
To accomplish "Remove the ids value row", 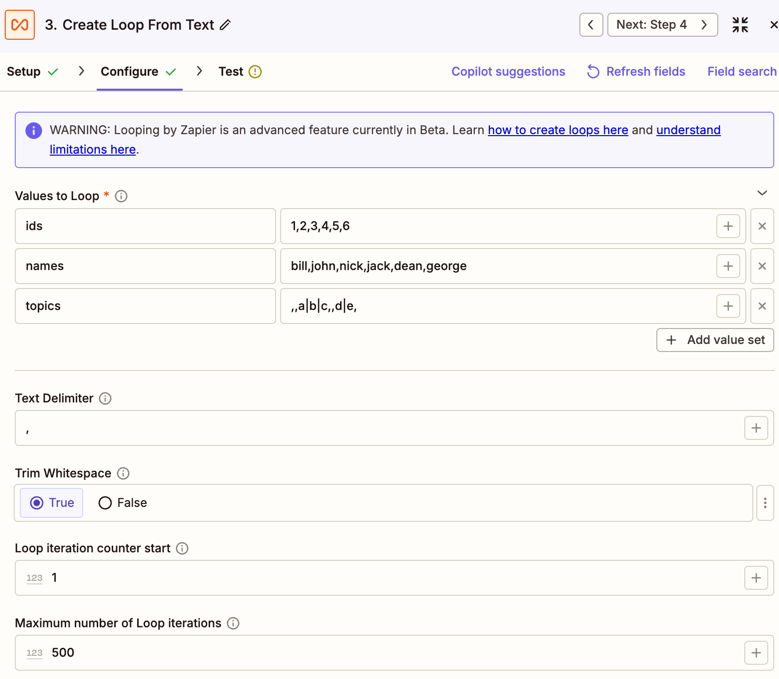I will point(762,226).
